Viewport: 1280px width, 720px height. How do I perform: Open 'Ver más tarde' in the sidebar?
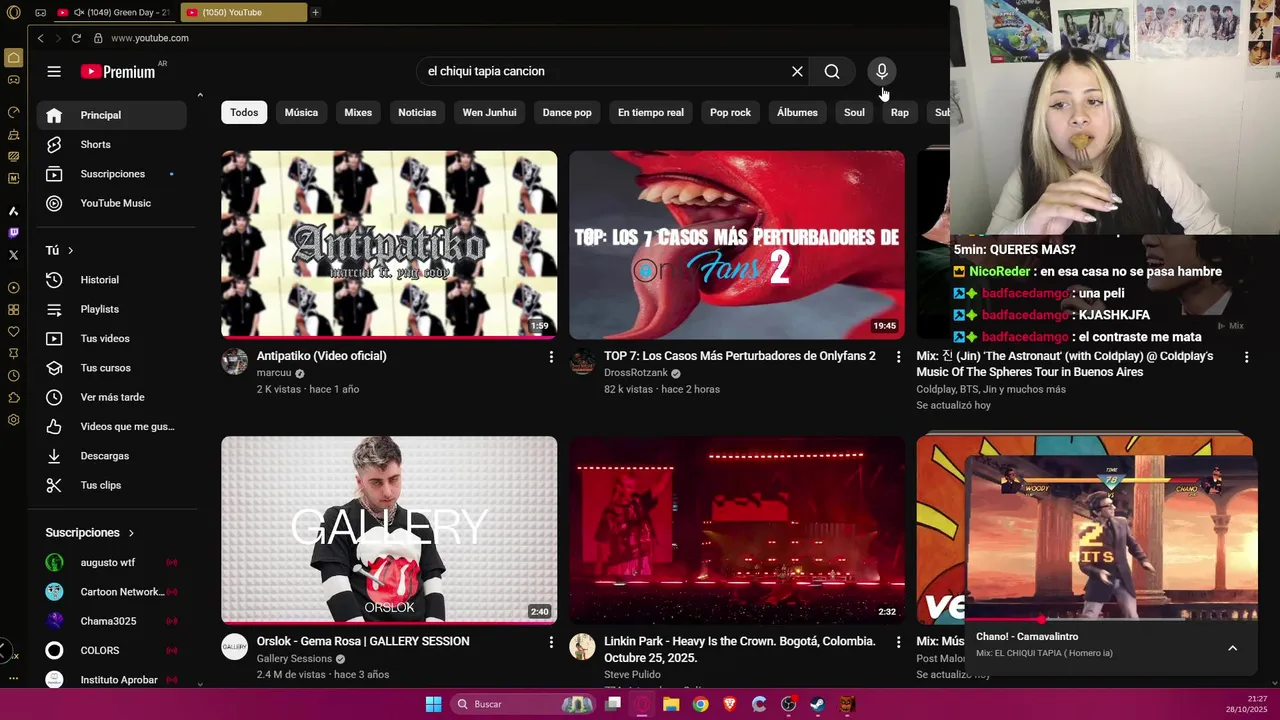[111, 397]
